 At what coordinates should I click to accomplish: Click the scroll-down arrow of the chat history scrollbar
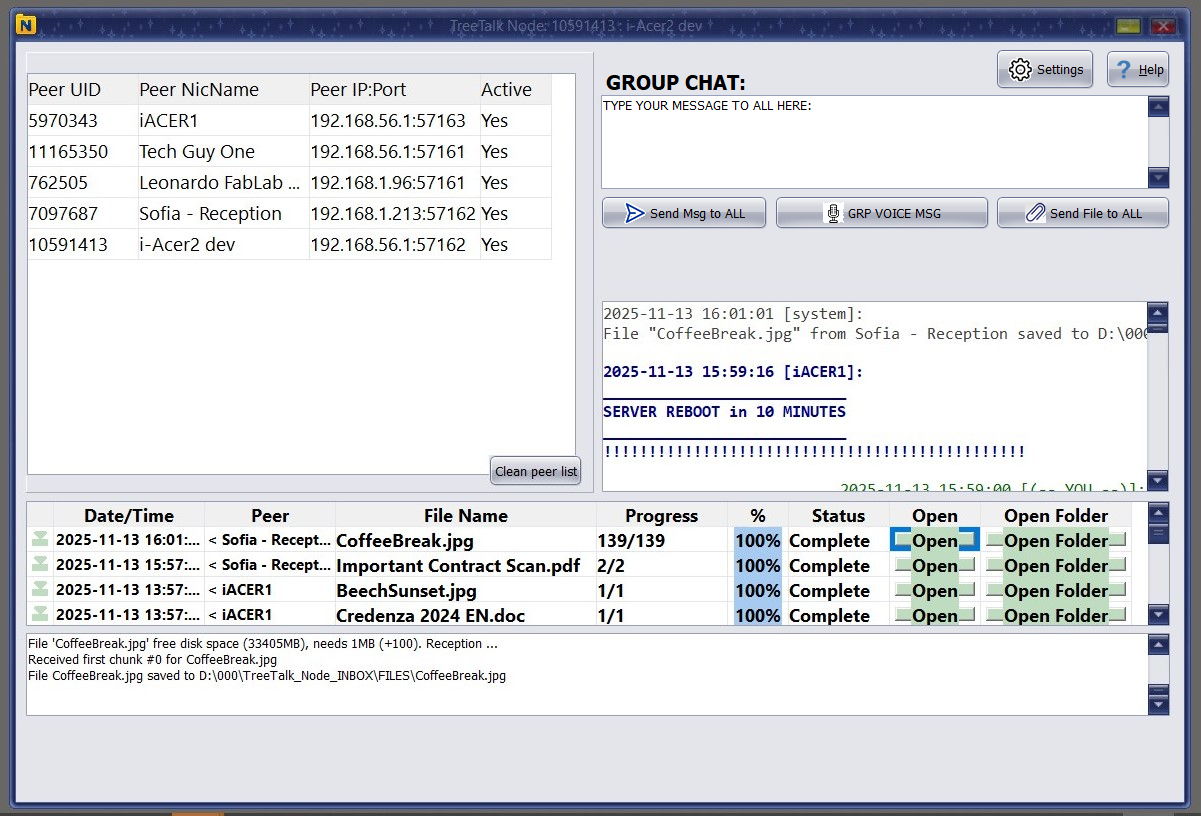click(1158, 480)
